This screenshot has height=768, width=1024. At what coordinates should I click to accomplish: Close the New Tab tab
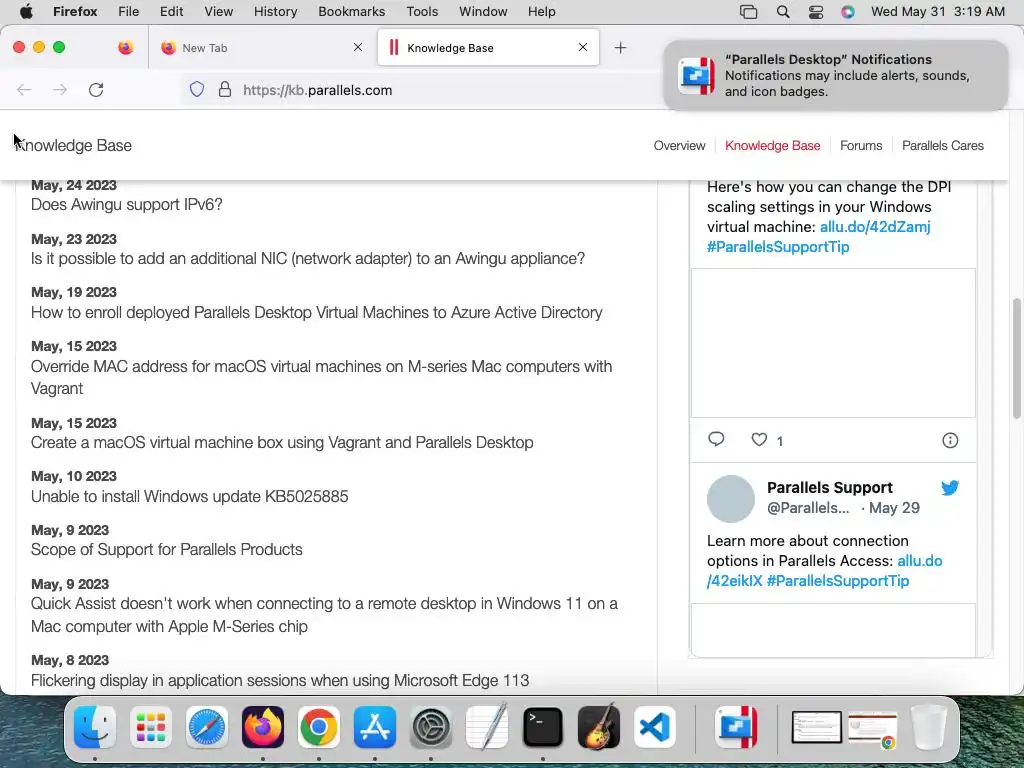pyautogui.click(x=358, y=47)
